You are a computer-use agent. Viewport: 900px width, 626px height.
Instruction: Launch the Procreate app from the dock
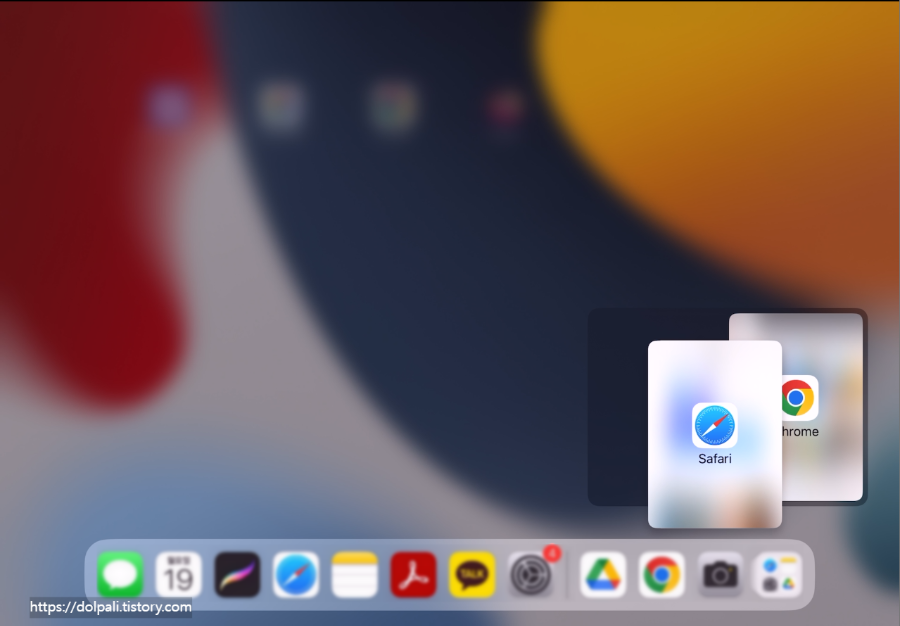coord(237,574)
